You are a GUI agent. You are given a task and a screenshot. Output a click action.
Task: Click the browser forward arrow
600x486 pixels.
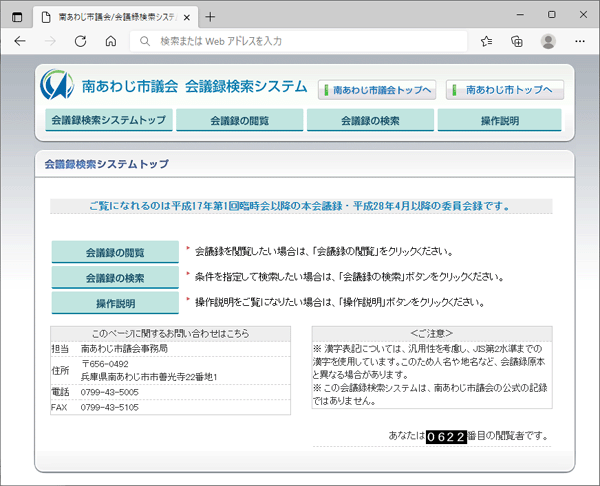(x=50, y=41)
